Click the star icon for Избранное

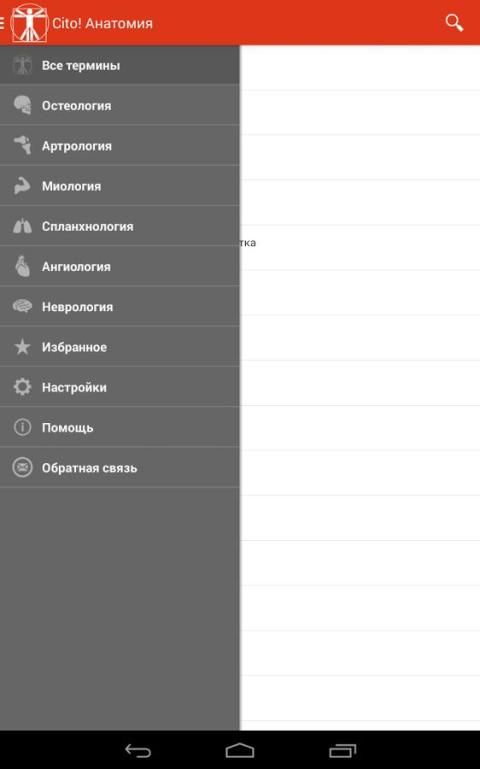click(22, 347)
